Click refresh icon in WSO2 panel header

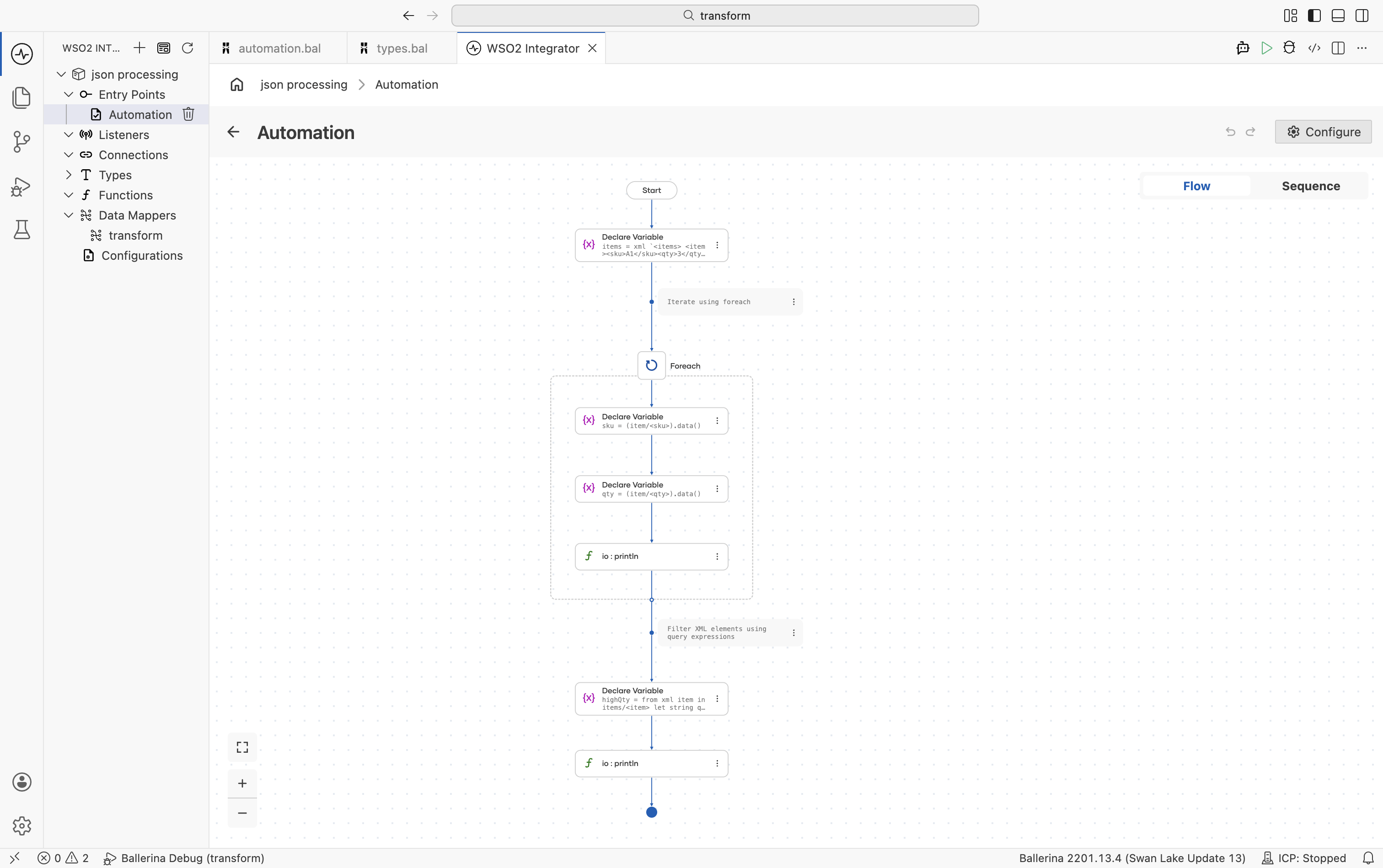[188, 48]
